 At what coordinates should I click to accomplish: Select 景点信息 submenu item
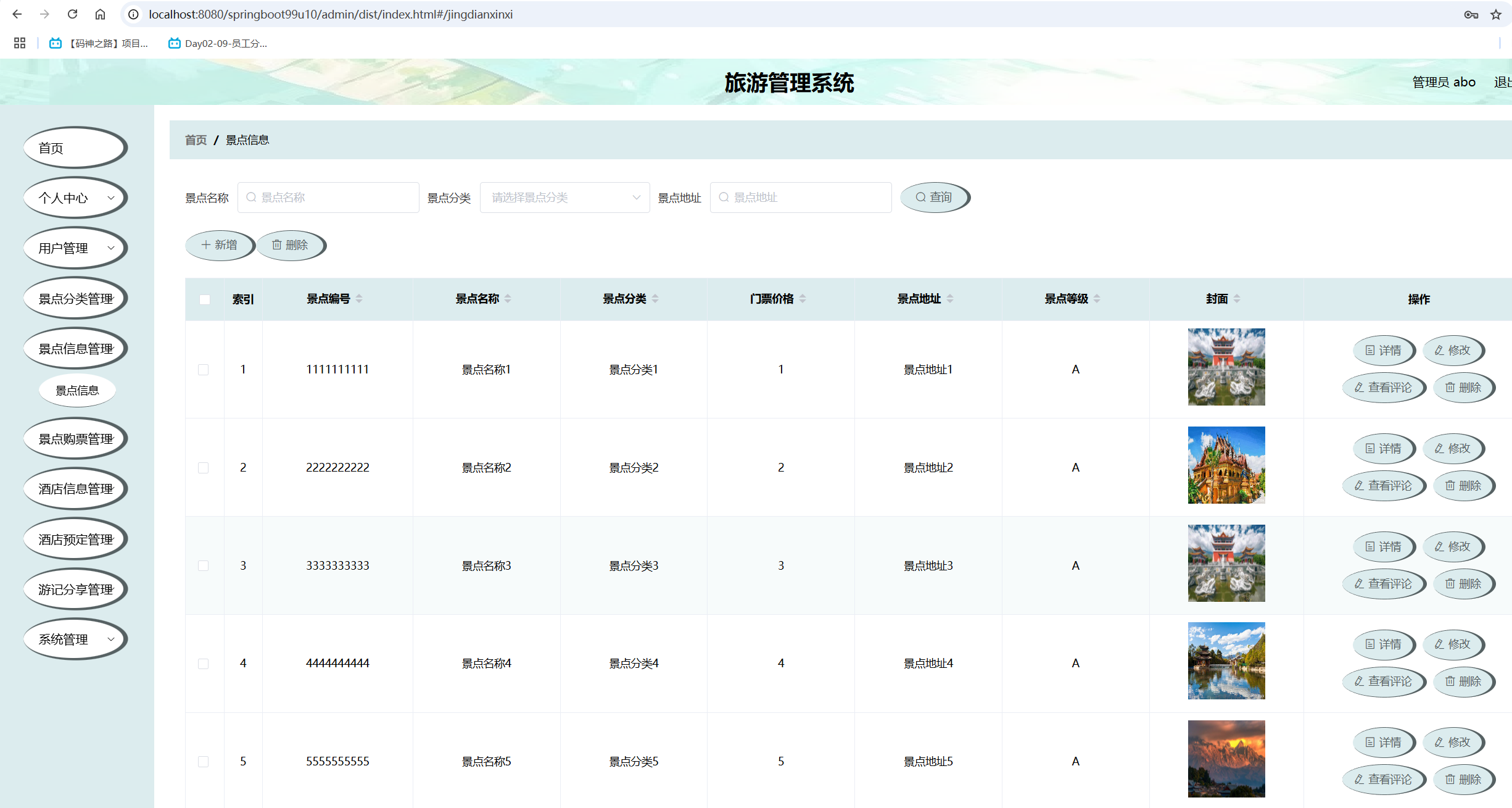[x=77, y=391]
